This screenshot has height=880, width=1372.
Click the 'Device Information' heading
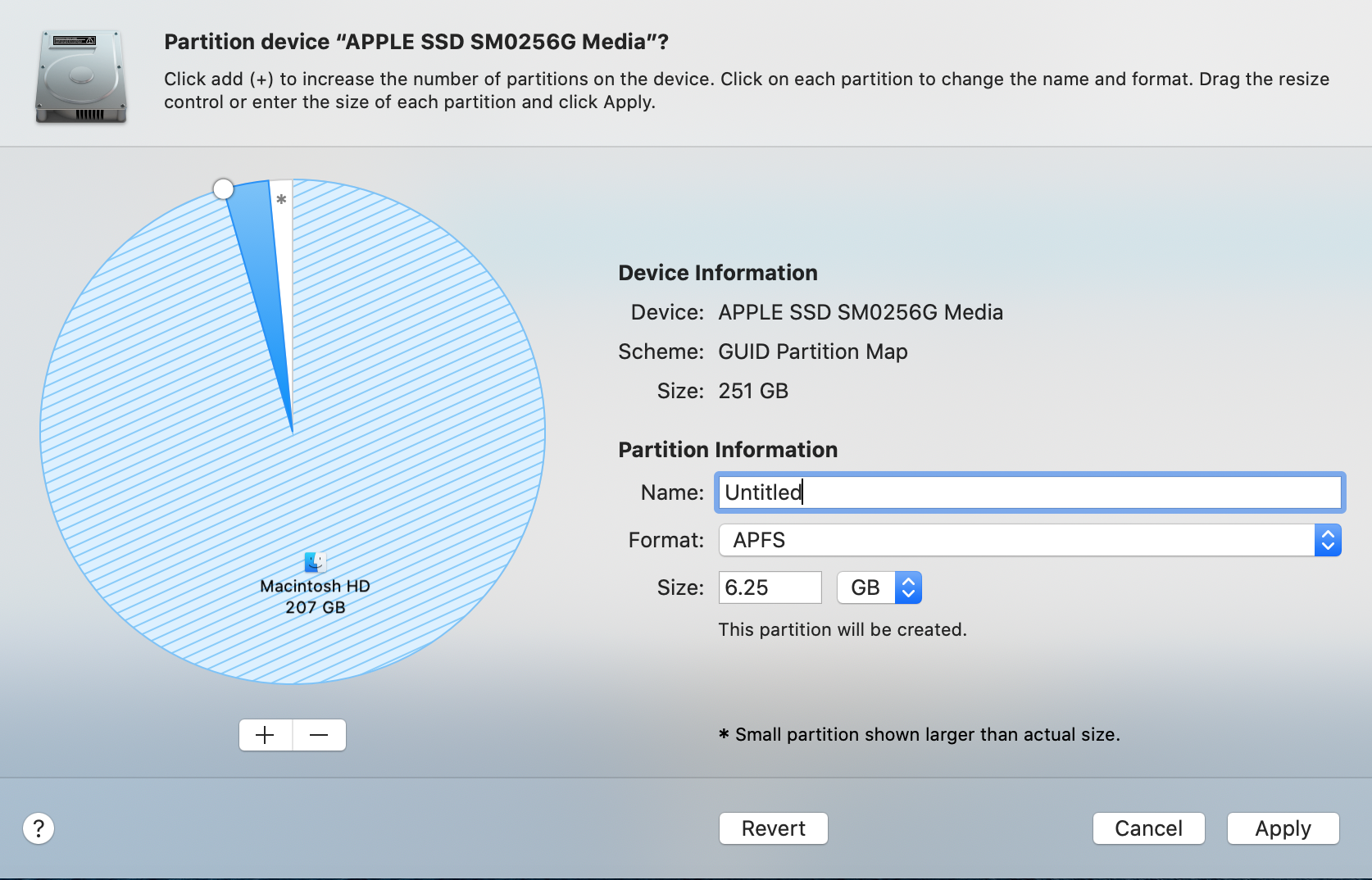[718, 273]
